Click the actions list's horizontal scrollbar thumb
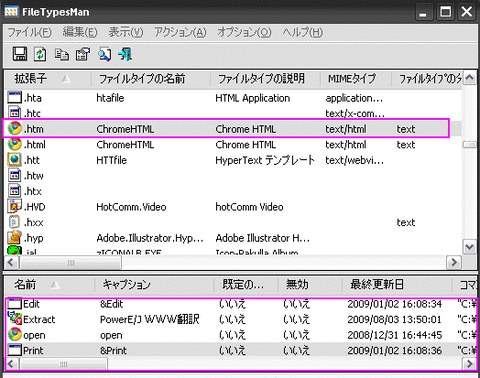 [x=63, y=364]
